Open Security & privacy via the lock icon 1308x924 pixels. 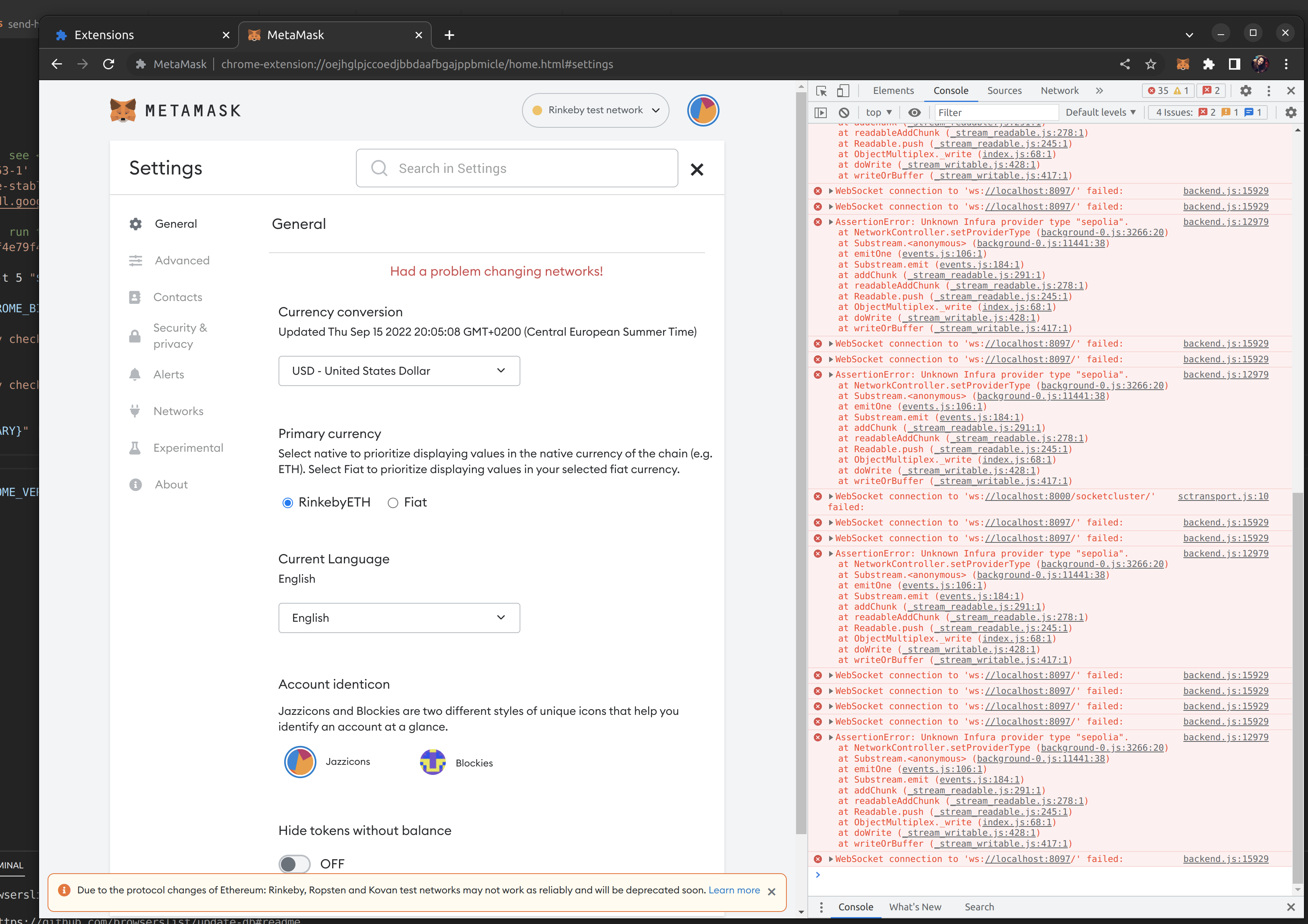(x=135, y=336)
